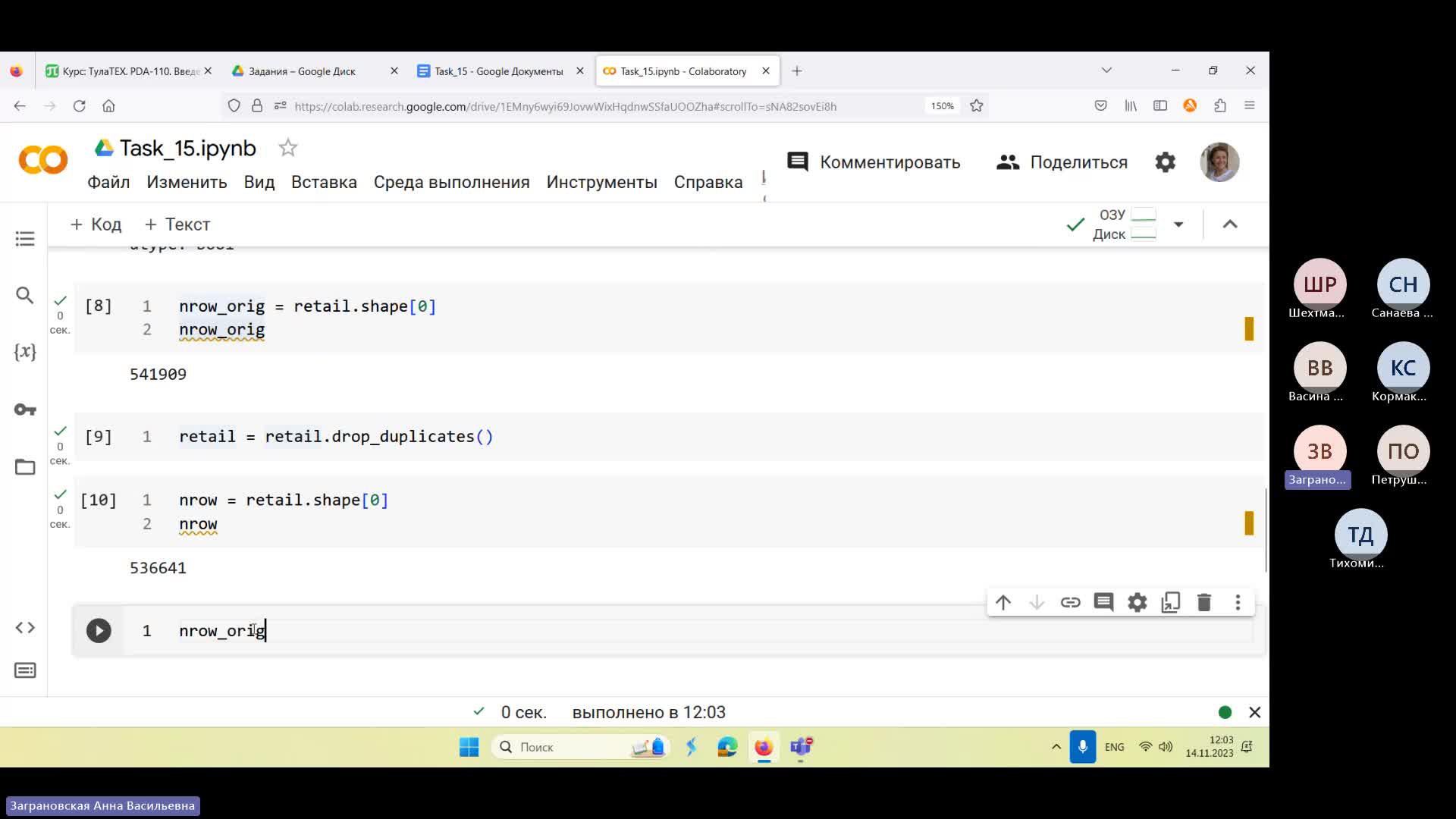Open the find and replace search icon
Screen dimensions: 1456x819
pyautogui.click(x=25, y=295)
